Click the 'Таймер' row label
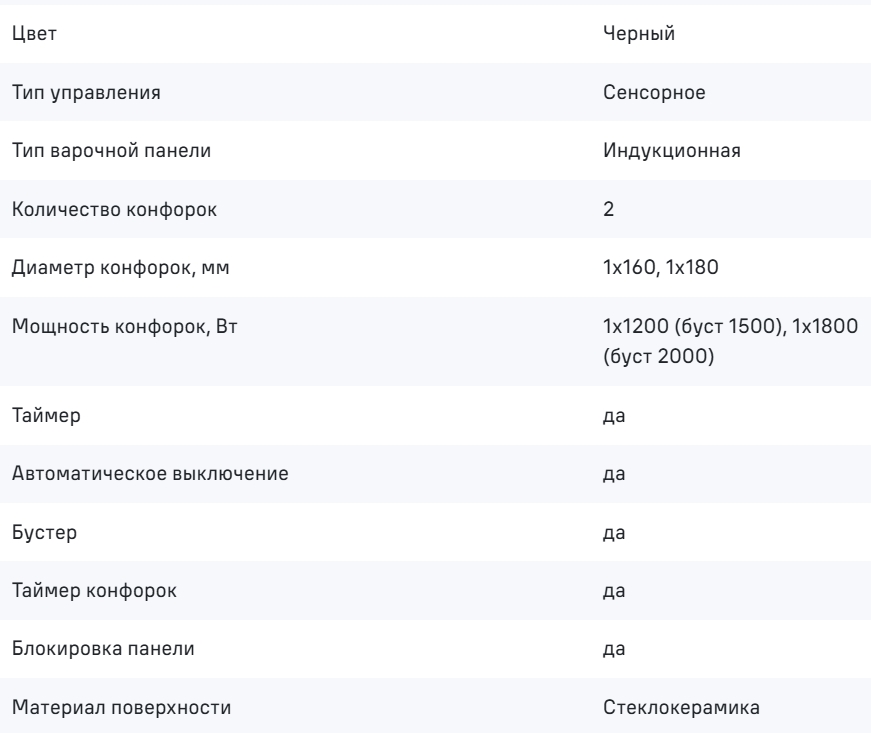This screenshot has height=733, width=871. pyautogui.click(x=46, y=416)
